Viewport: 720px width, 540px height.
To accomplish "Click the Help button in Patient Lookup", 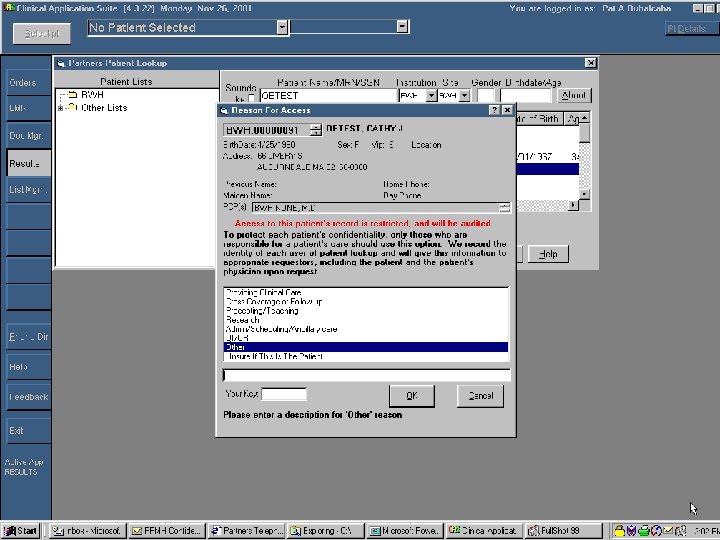I will tap(548, 254).
